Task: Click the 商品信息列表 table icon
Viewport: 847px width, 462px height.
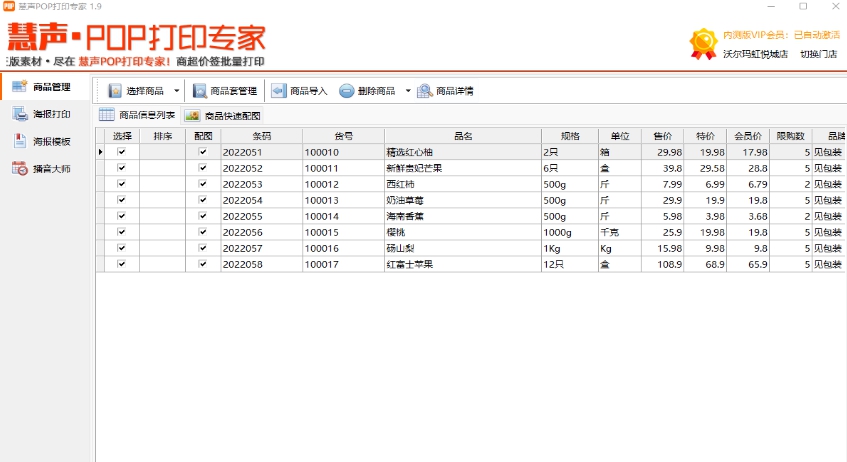Action: tap(106, 115)
